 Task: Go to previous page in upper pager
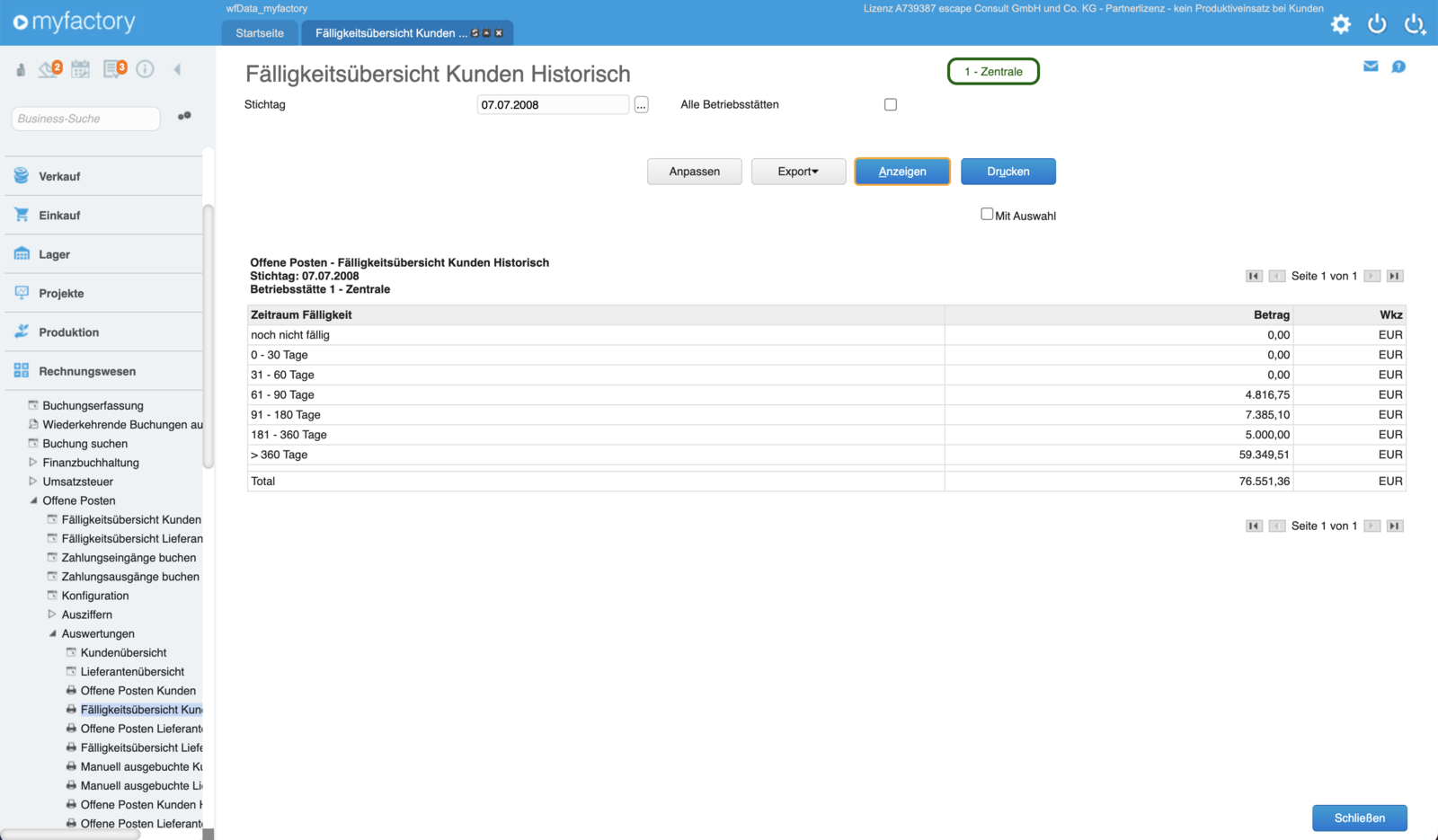(x=1277, y=276)
